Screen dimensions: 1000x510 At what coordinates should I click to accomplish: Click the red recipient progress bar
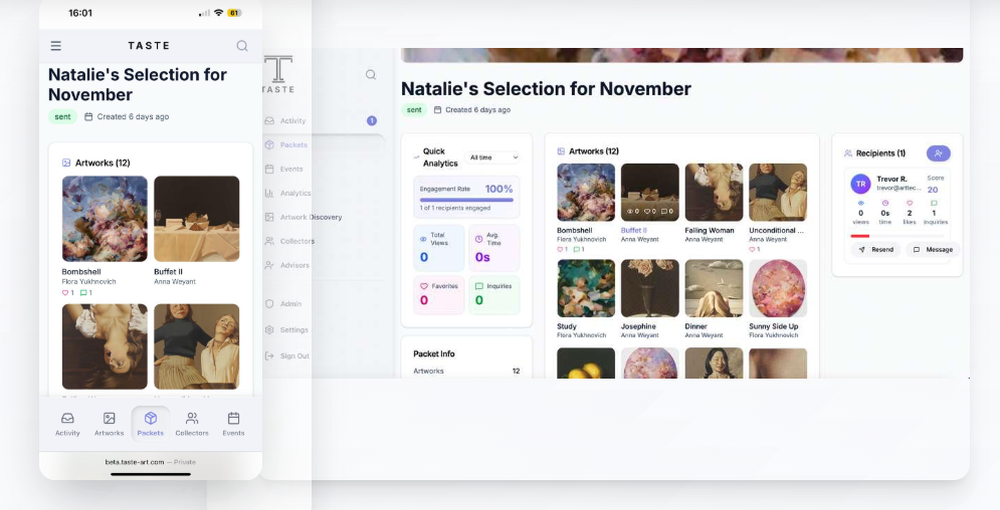860,236
